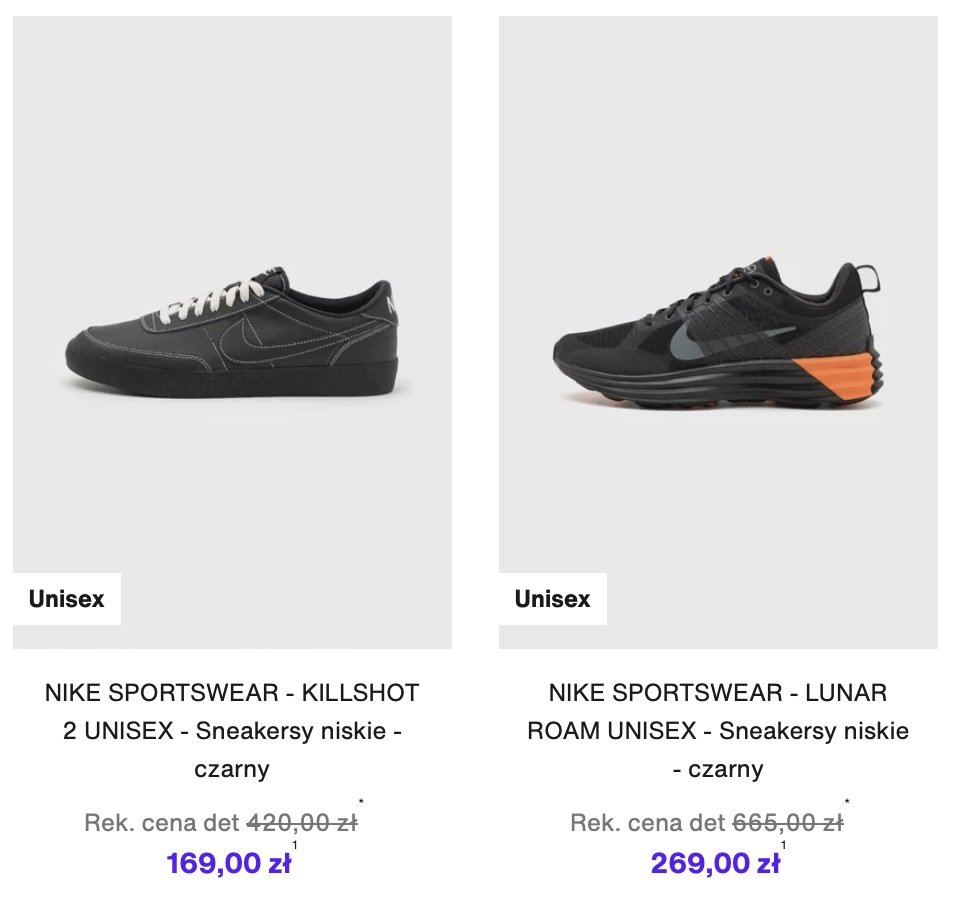Open the NIKE SPORTSWEAR - KILLSHOT 2 UNISEX title
This screenshot has height=898, width=954.
[232, 730]
